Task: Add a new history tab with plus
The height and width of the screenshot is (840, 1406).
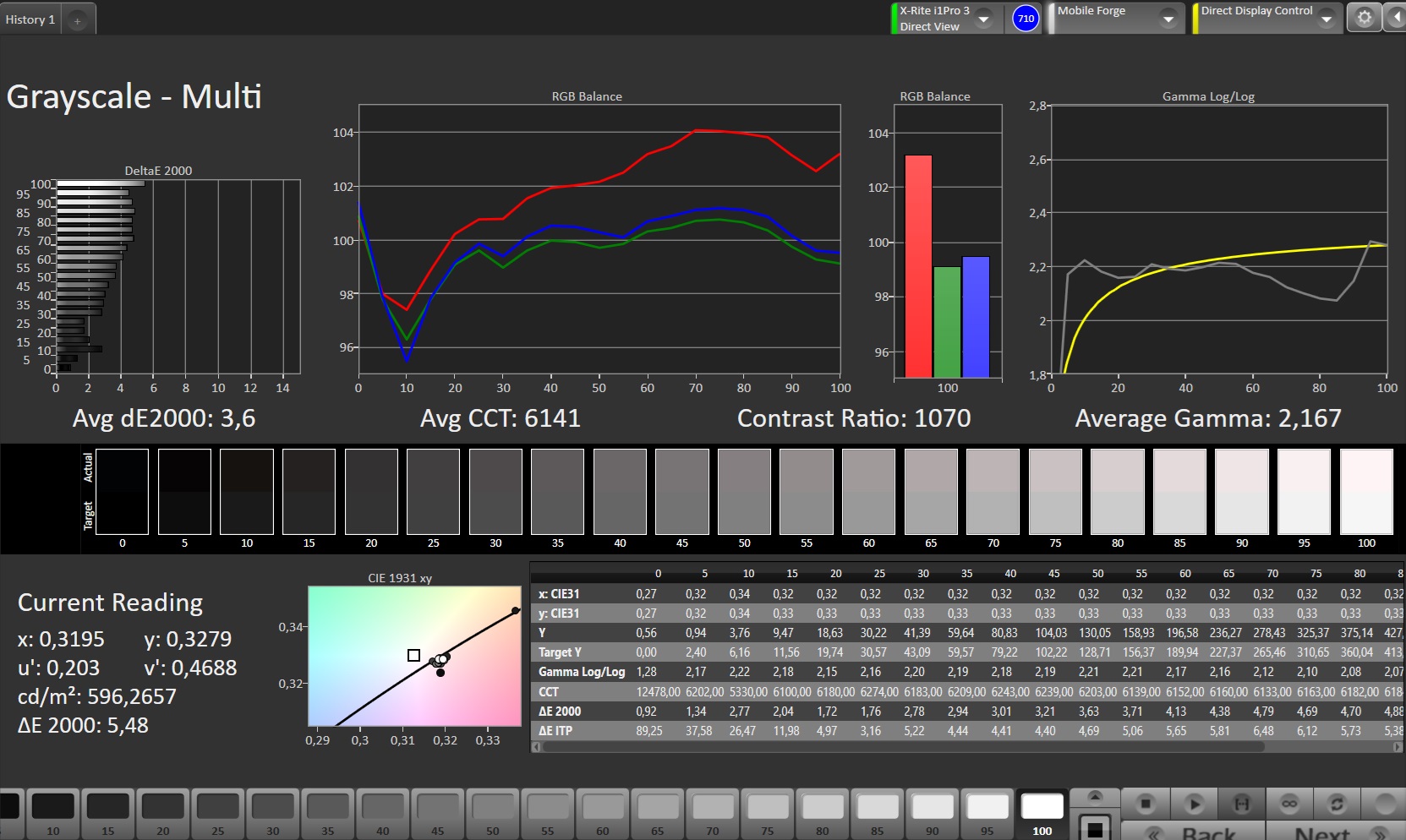Action: [77, 20]
